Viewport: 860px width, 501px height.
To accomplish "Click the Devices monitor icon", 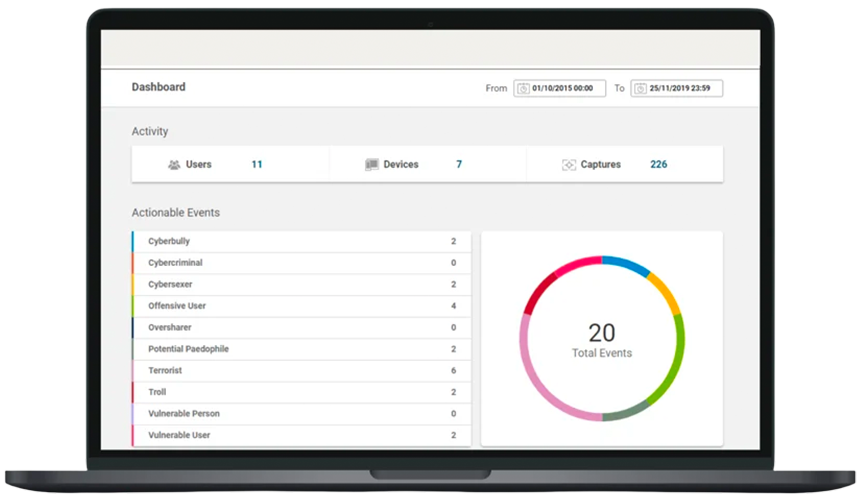I will tap(372, 165).
